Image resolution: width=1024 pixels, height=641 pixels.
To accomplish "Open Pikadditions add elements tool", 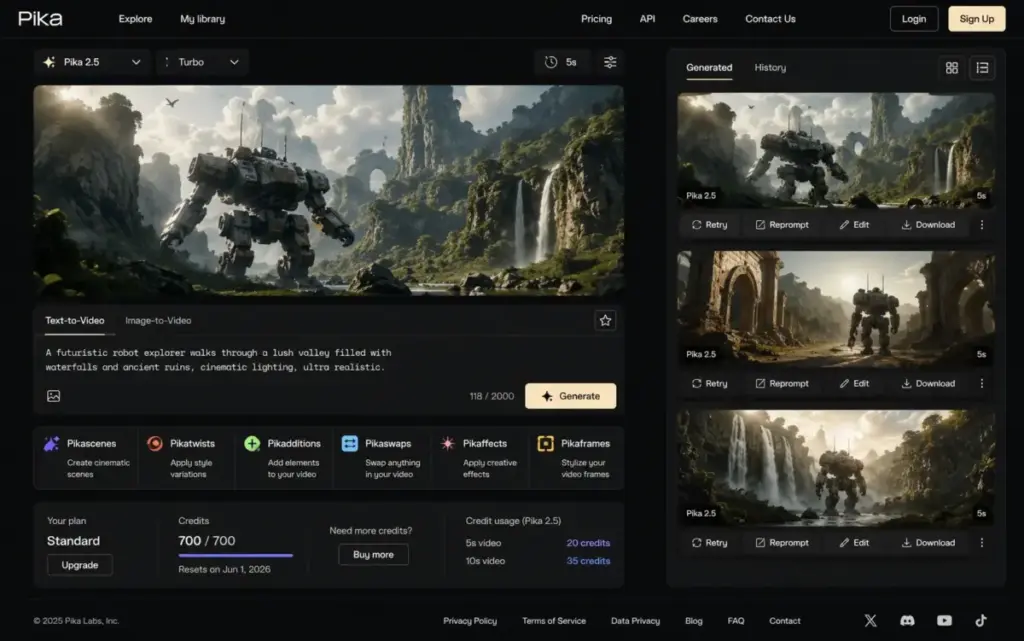I will 283,458.
